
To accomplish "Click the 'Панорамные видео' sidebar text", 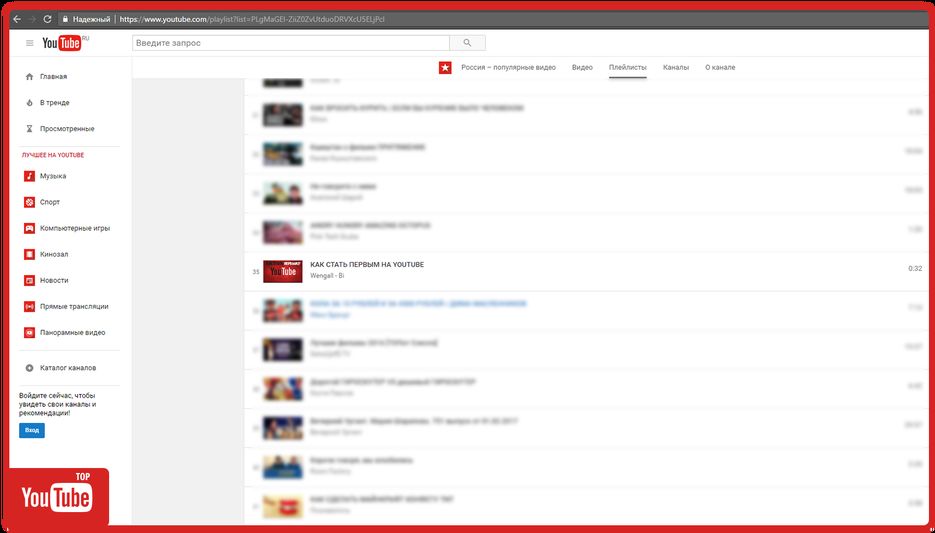I will (x=72, y=333).
